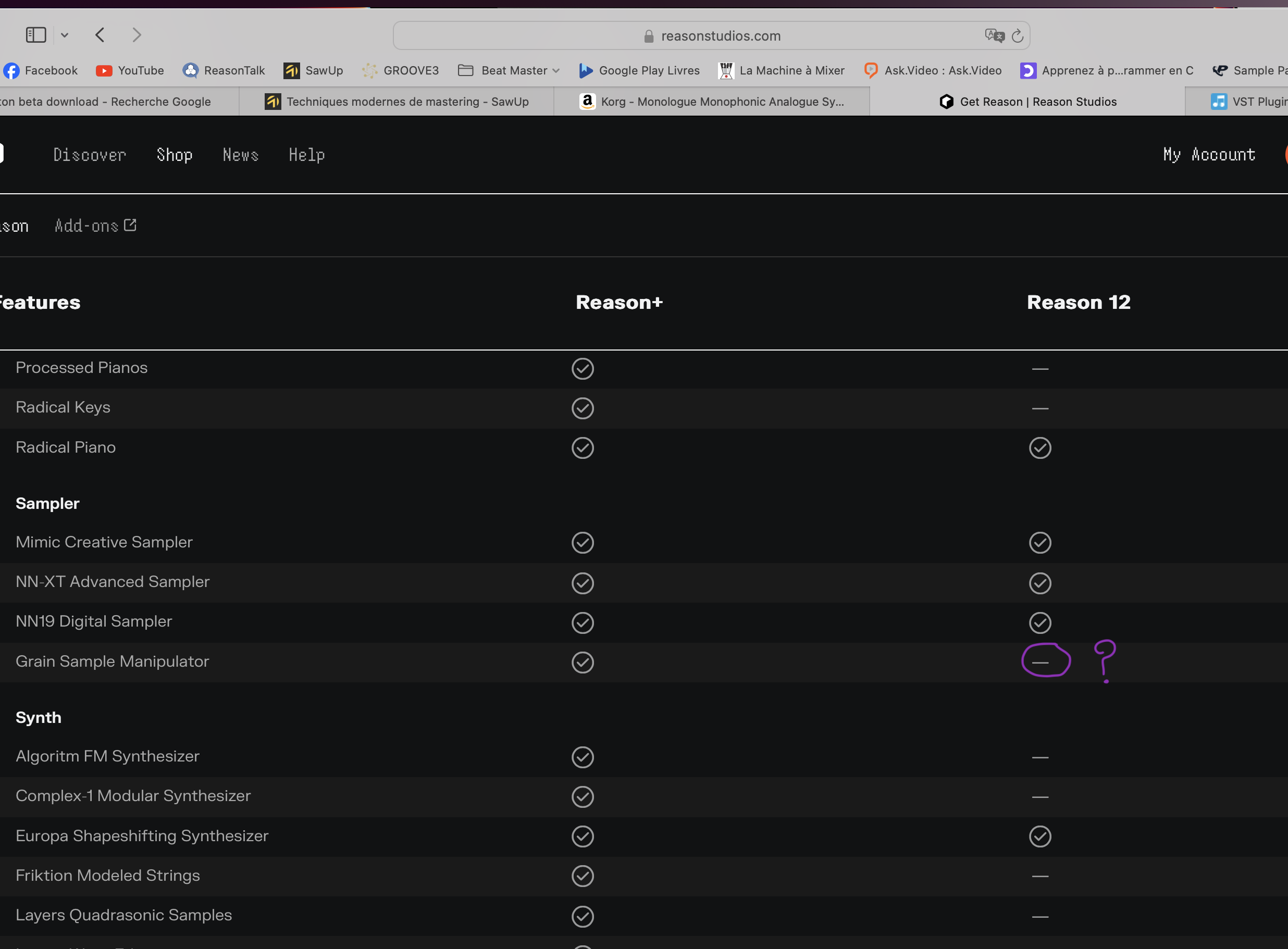
Task: Click the Reason Studios site logo/icon
Action: (x=3, y=154)
